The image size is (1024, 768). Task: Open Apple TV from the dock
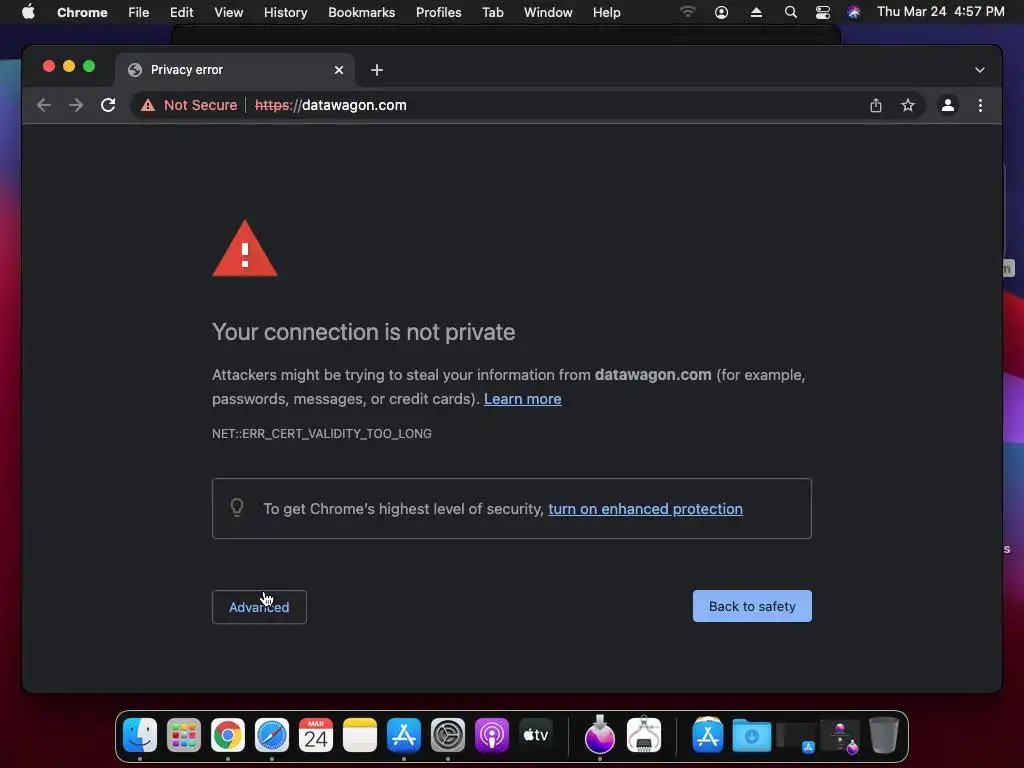536,735
